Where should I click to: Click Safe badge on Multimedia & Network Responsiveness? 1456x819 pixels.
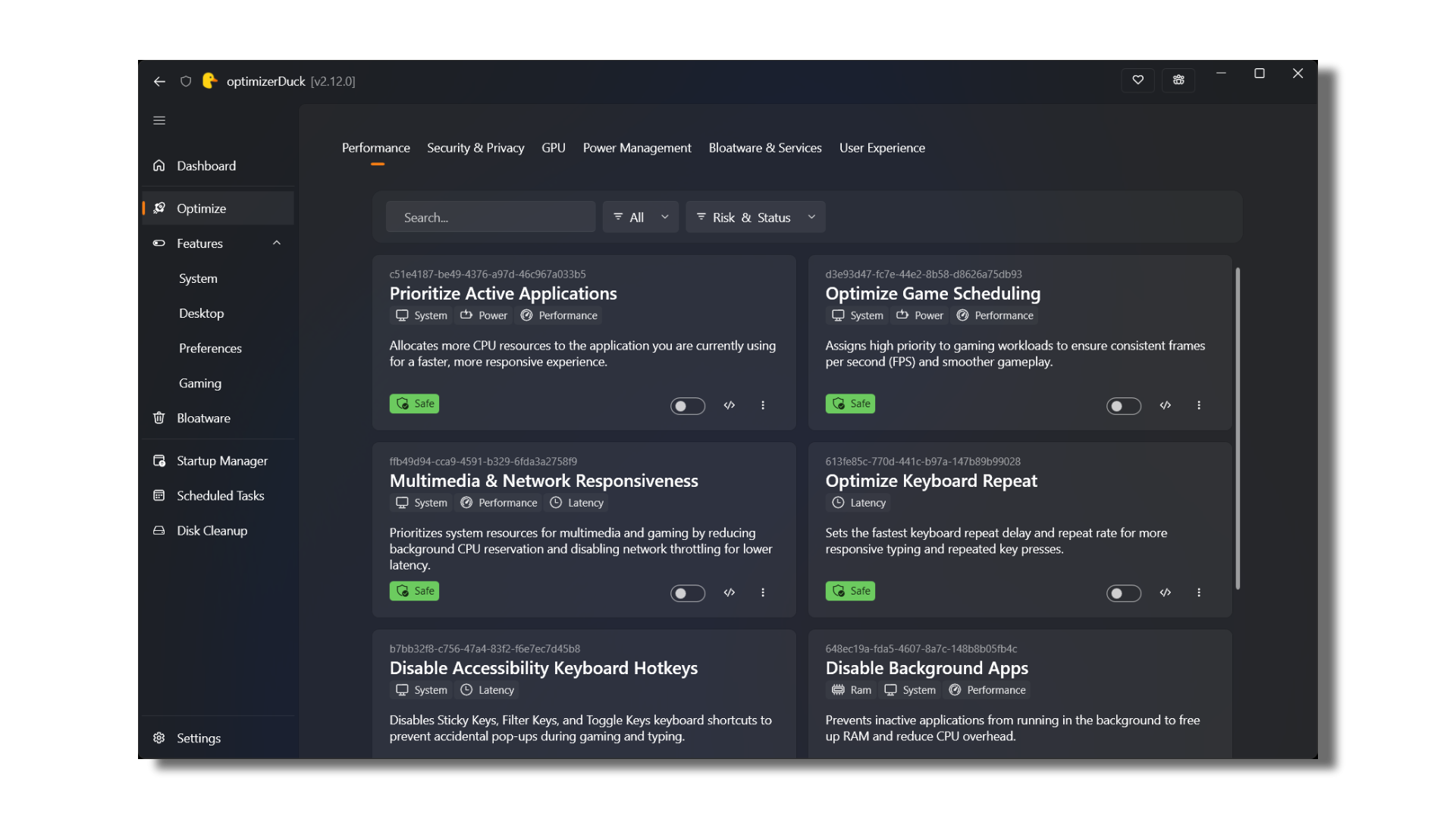click(x=414, y=591)
